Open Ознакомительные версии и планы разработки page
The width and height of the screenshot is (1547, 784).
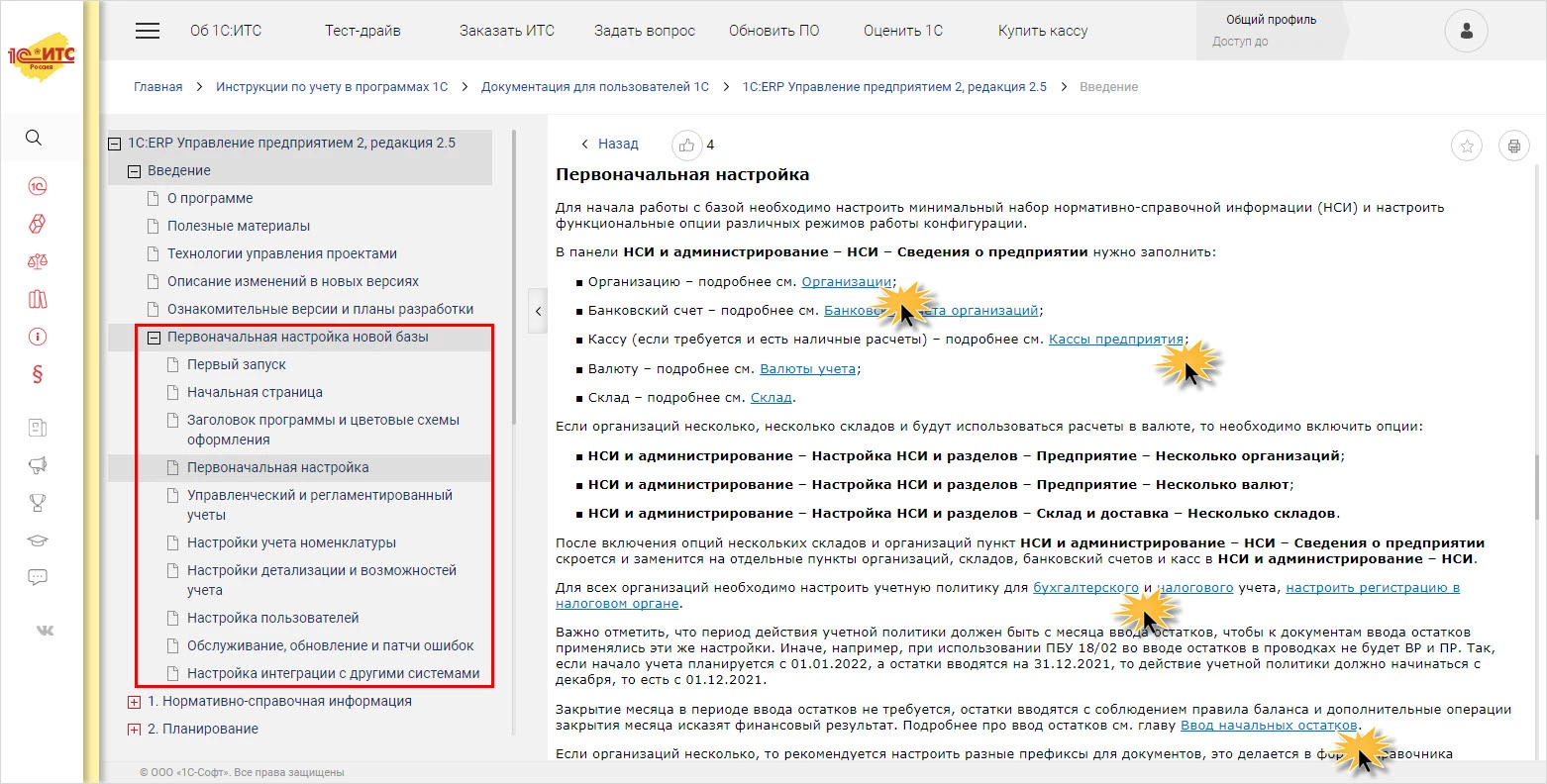pyautogui.click(x=321, y=310)
